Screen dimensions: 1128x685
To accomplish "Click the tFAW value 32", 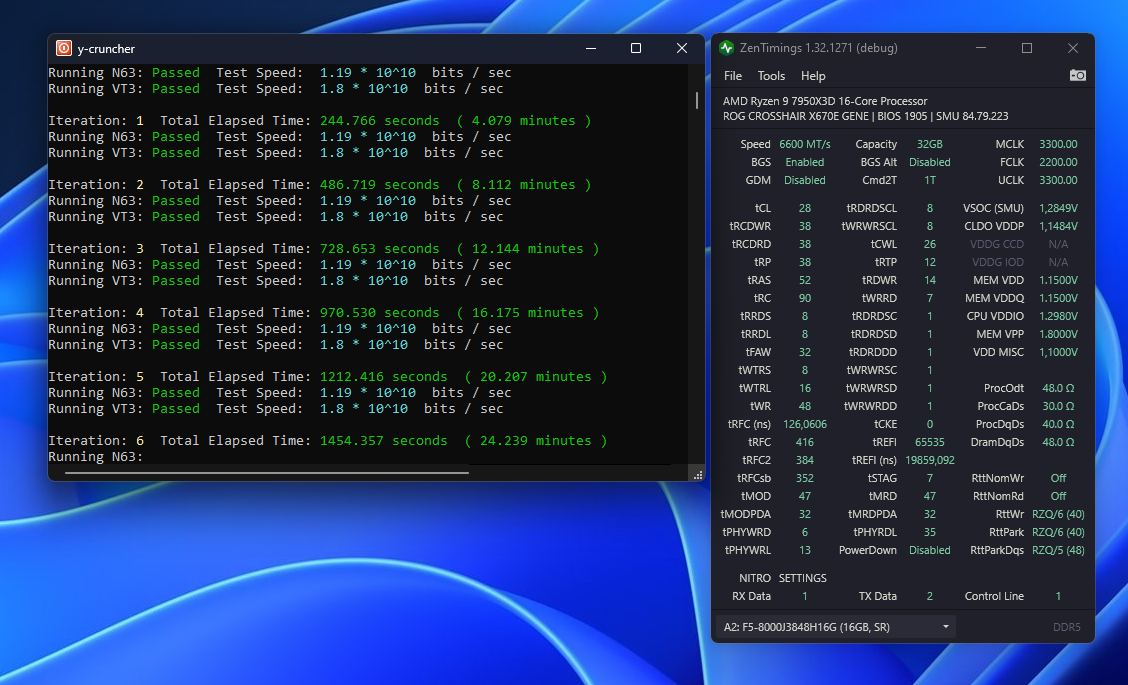I will tap(804, 352).
